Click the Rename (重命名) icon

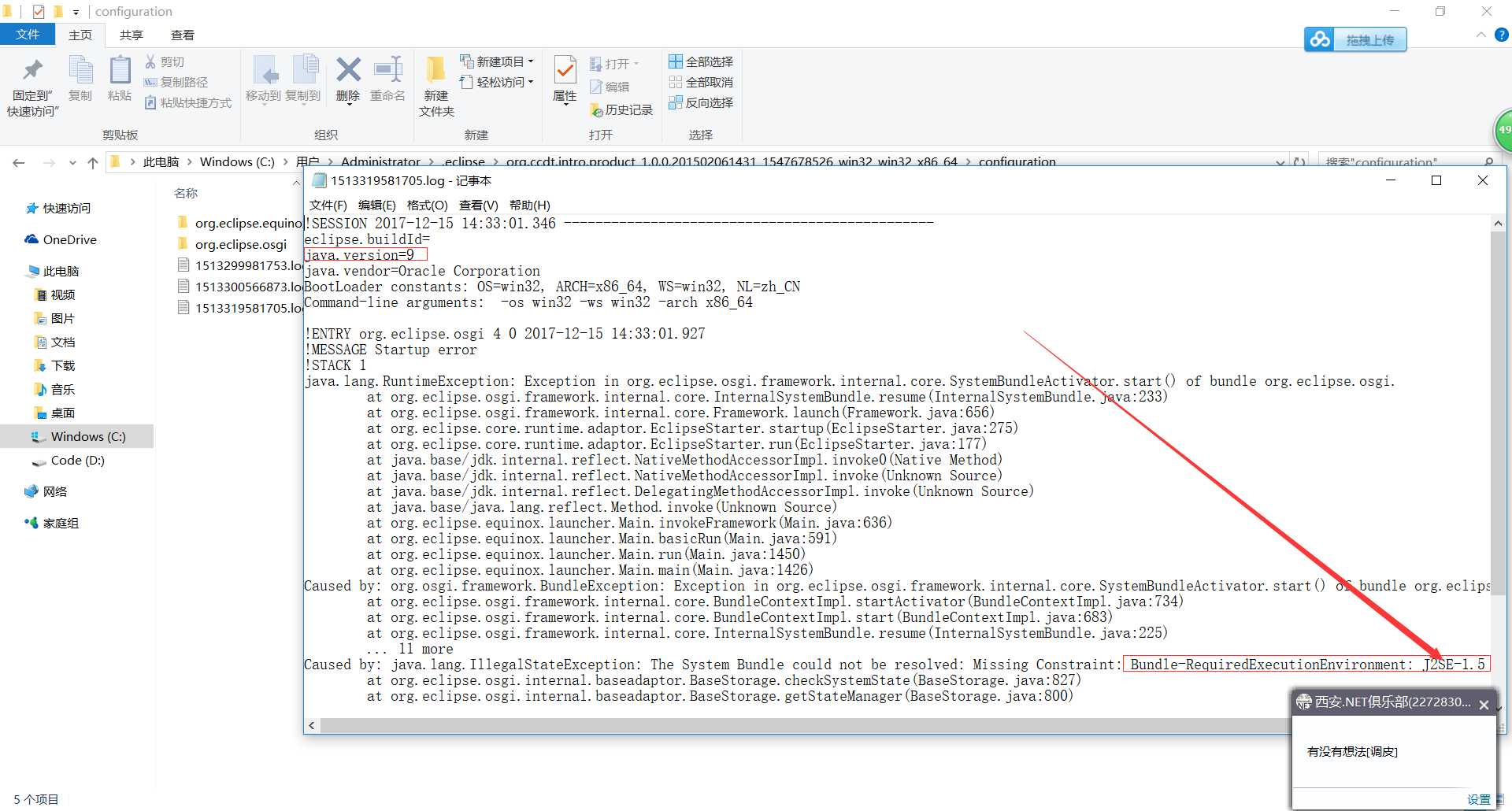(x=387, y=79)
